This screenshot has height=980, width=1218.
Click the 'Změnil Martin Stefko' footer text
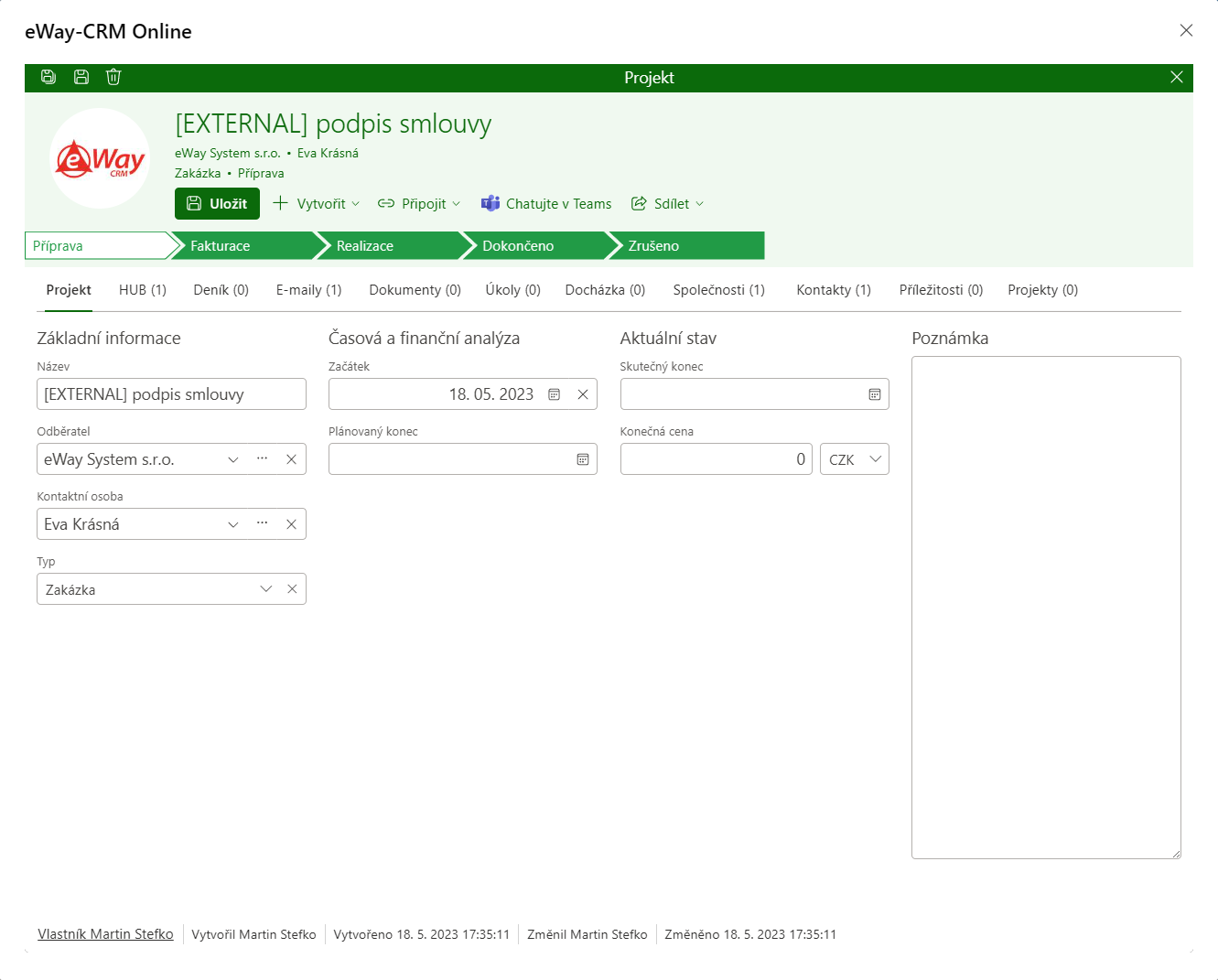click(587, 934)
